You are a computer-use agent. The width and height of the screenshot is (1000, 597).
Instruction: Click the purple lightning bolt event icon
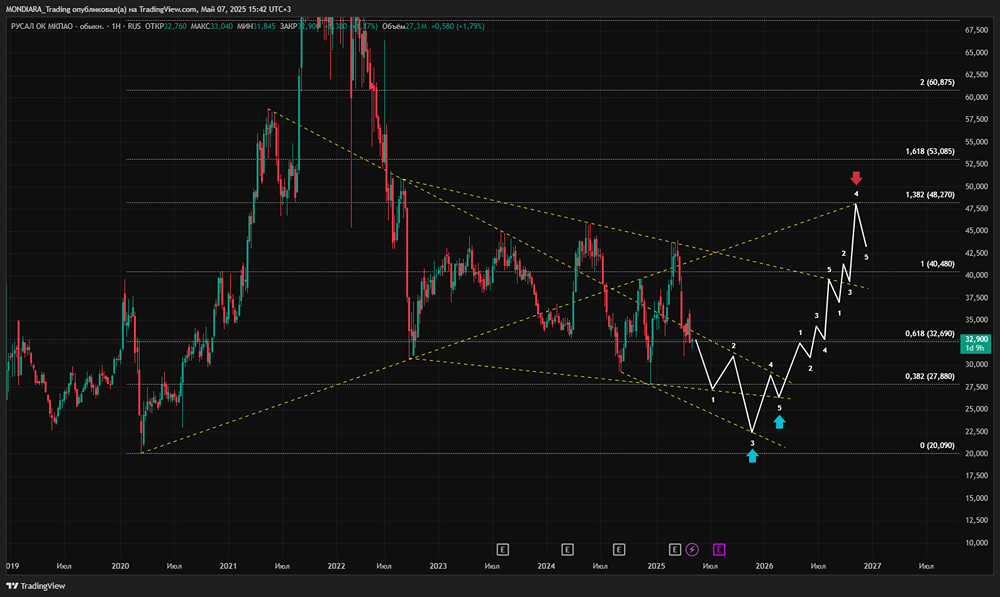click(691, 549)
